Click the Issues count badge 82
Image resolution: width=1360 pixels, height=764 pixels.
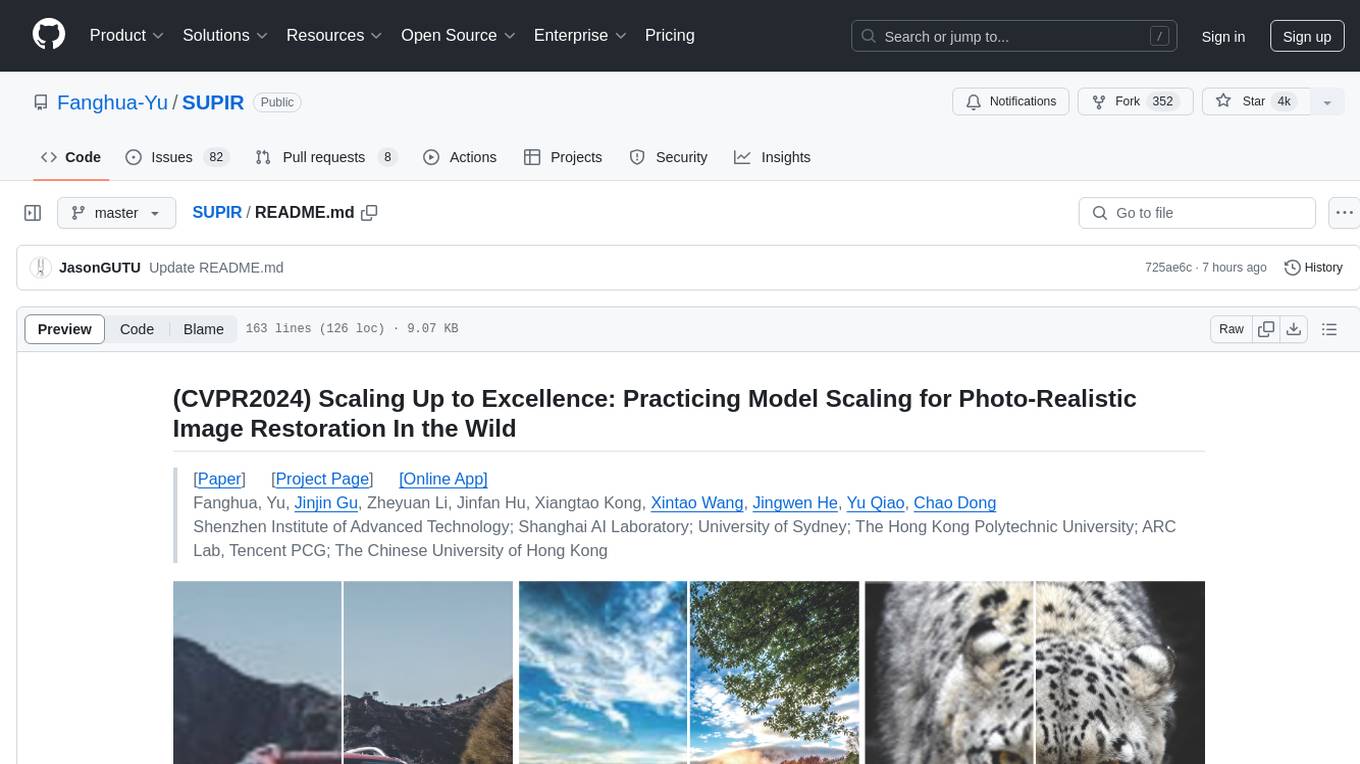[215, 157]
